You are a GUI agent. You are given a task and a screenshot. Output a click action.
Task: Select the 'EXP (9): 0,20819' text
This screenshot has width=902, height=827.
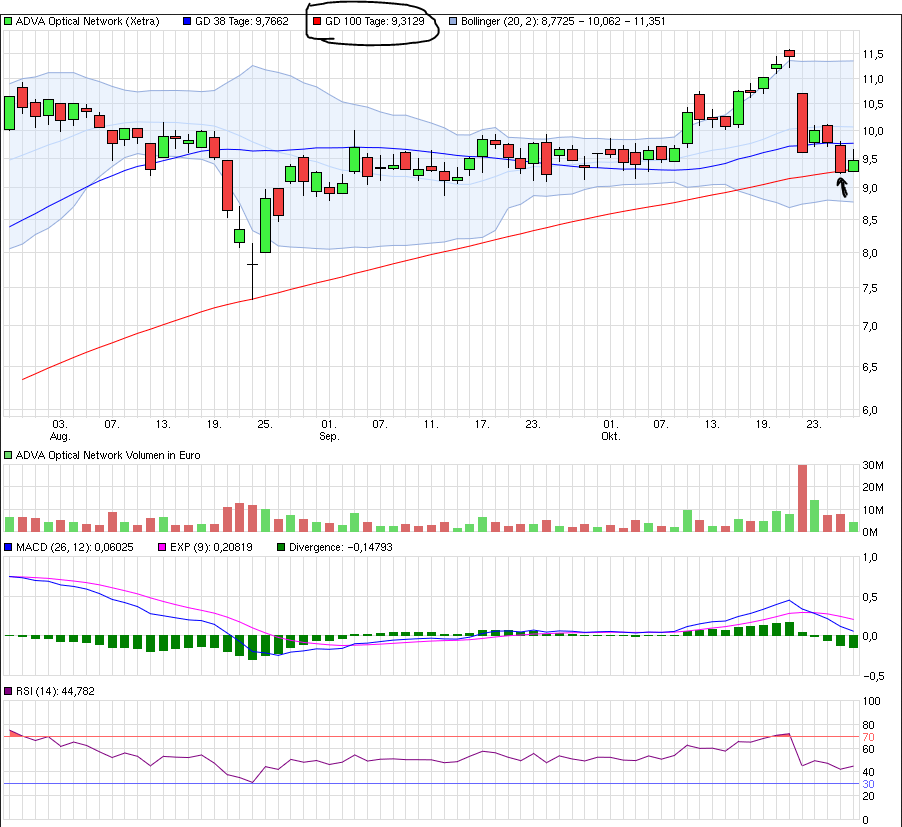[211, 547]
